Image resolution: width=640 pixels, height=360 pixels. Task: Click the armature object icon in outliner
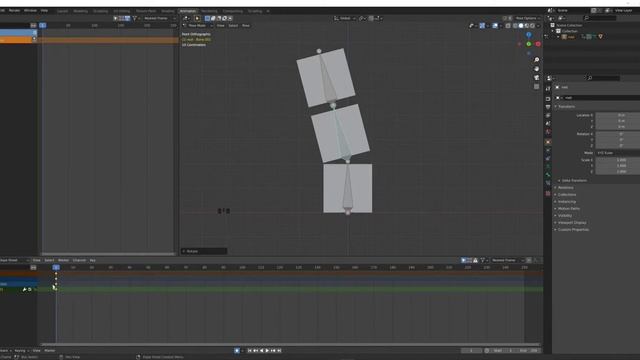[x=564, y=37]
